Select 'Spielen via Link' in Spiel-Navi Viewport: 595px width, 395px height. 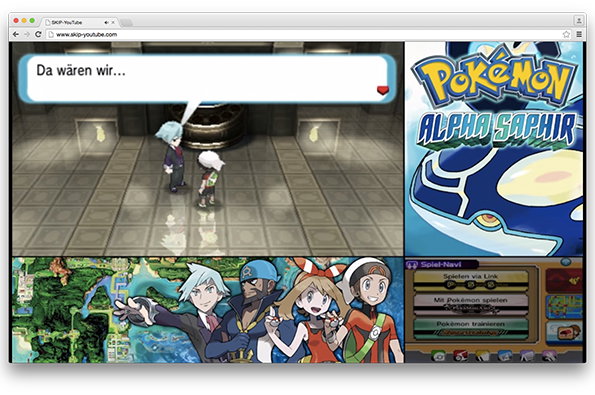tap(471, 281)
